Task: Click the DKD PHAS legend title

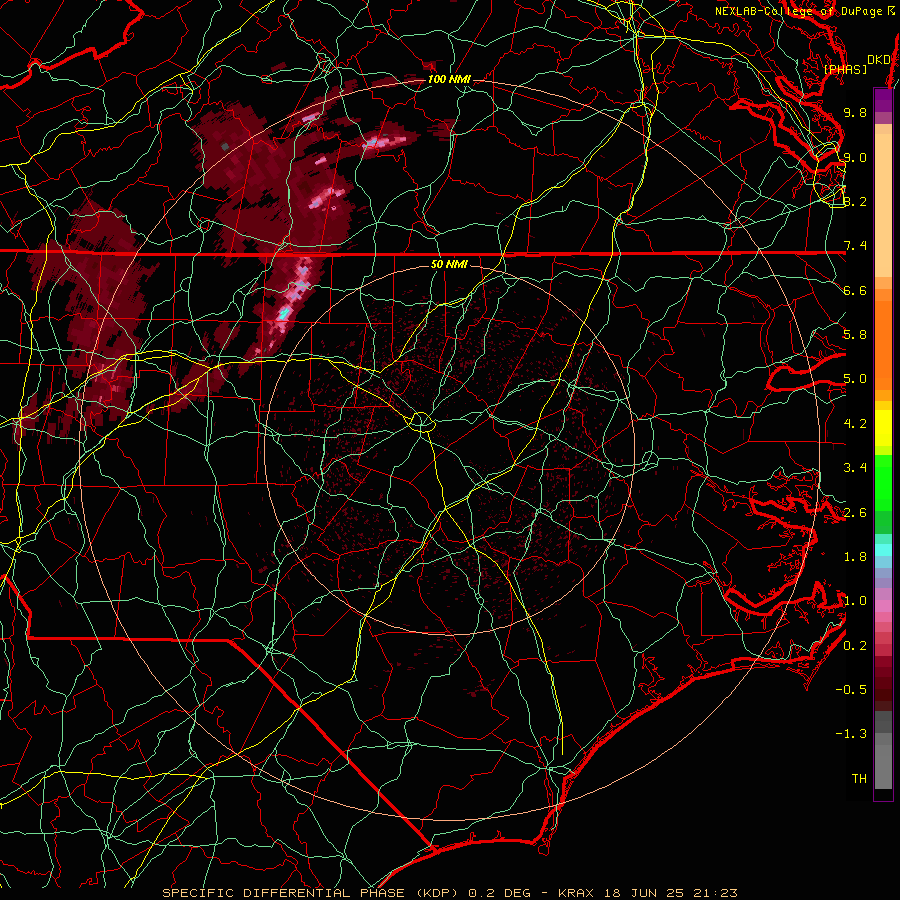Action: (857, 64)
